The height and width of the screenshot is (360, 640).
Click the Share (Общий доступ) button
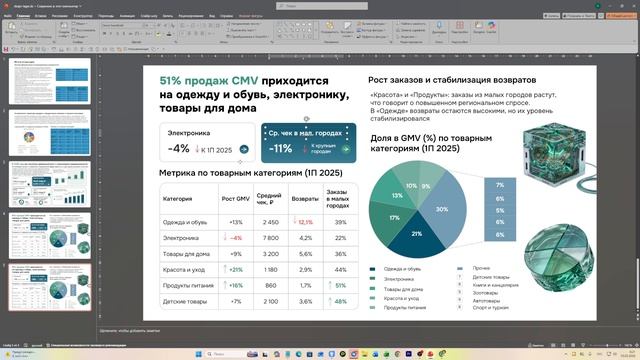tap(621, 16)
